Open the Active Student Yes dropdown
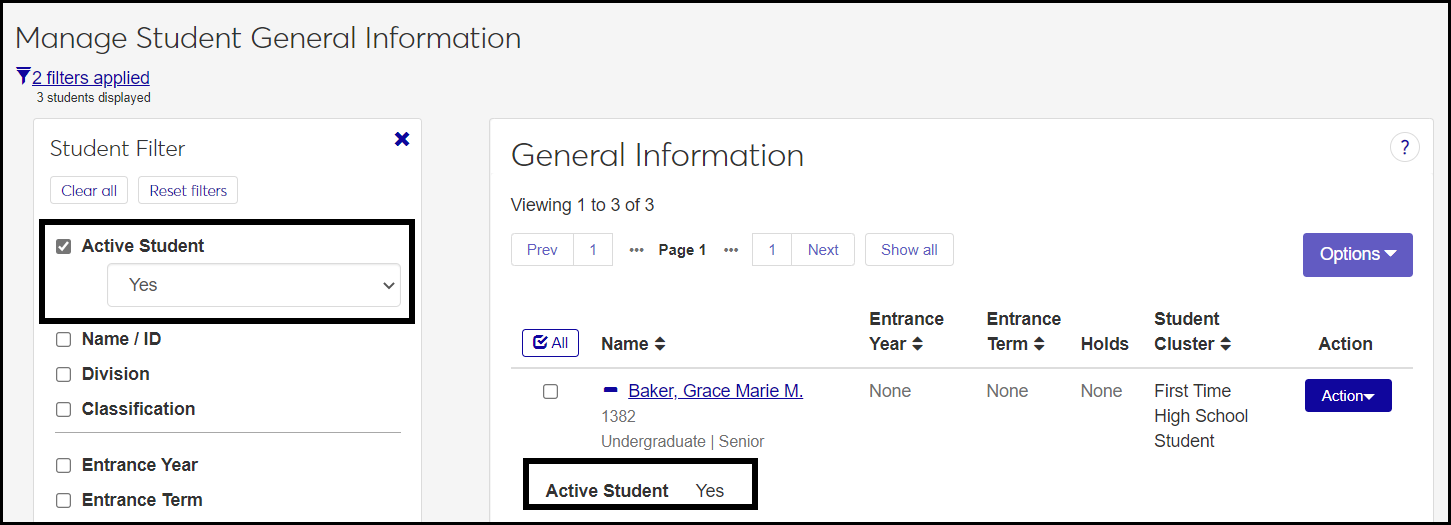Image resolution: width=1451 pixels, height=525 pixels. [254, 285]
